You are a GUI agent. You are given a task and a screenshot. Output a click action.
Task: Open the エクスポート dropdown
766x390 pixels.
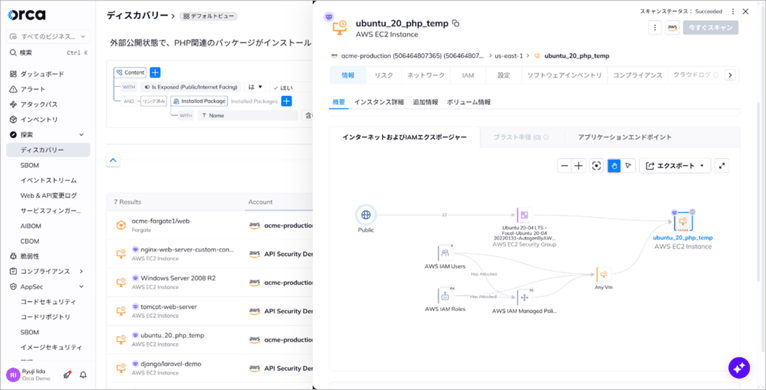pyautogui.click(x=675, y=166)
